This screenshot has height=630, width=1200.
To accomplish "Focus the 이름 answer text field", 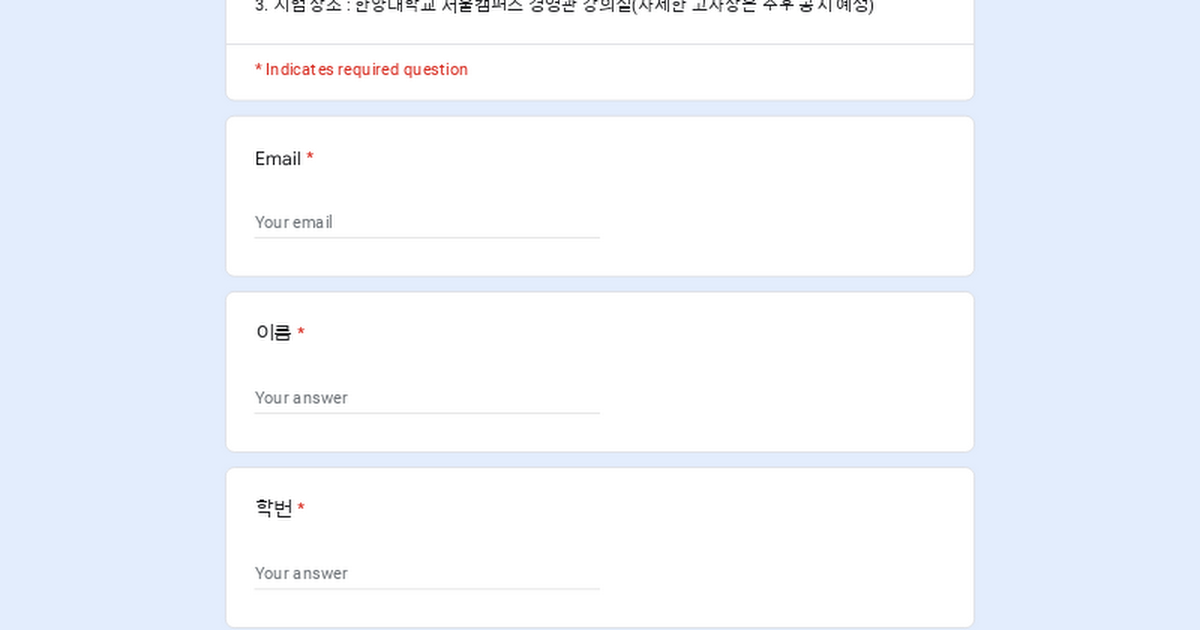I will click(427, 397).
